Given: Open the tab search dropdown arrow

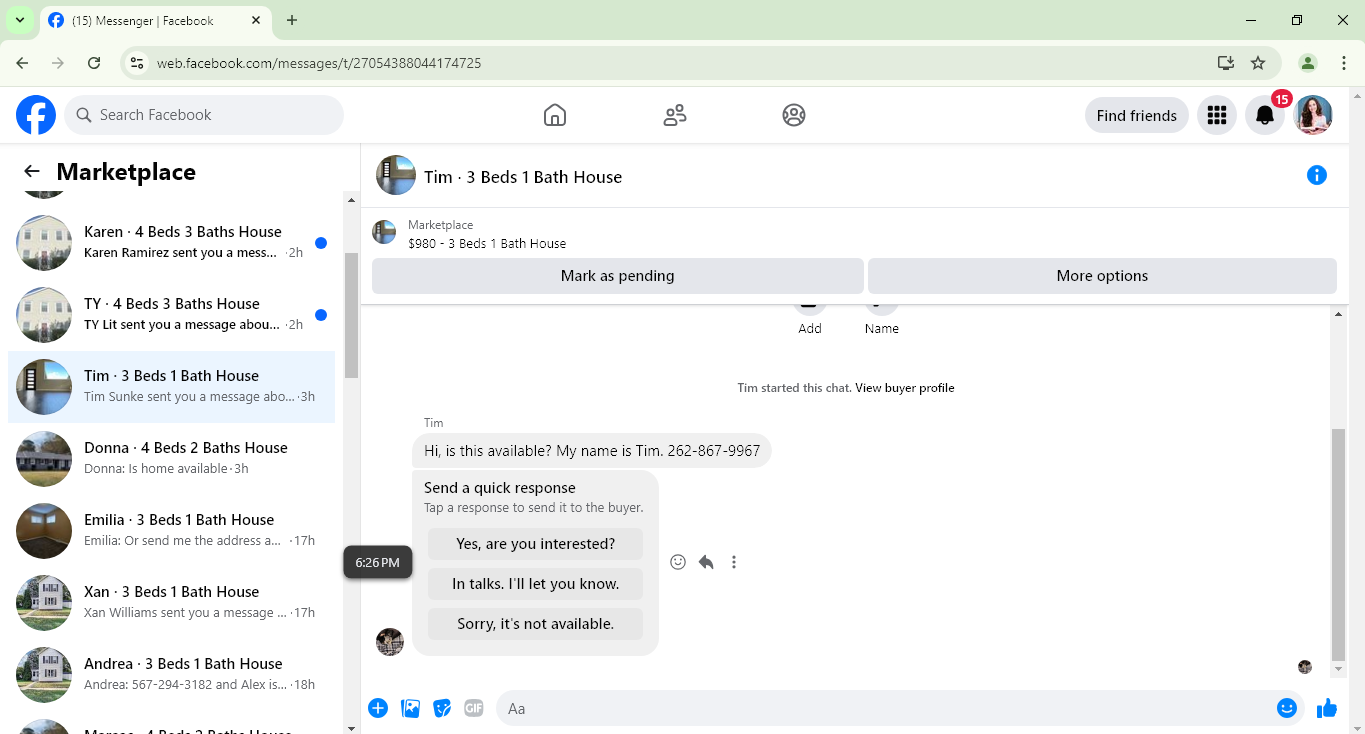Looking at the screenshot, I should pyautogui.click(x=19, y=20).
